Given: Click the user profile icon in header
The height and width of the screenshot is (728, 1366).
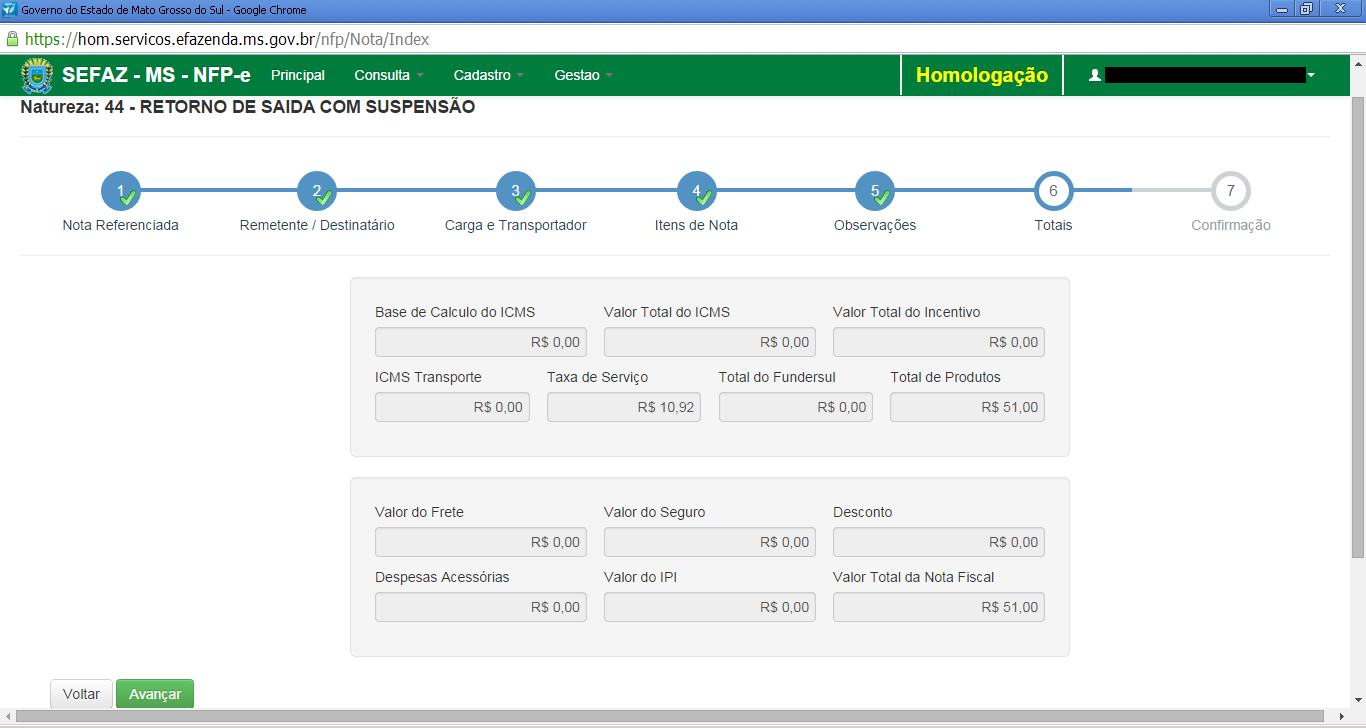Looking at the screenshot, I should point(1095,75).
